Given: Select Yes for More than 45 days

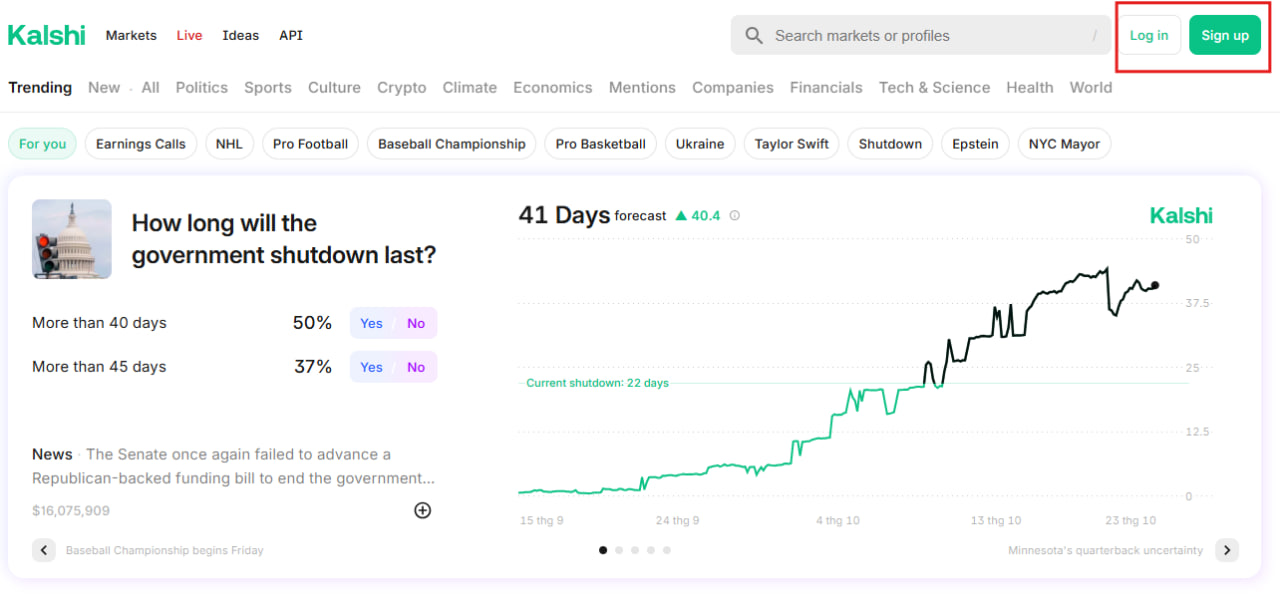Looking at the screenshot, I should (371, 367).
